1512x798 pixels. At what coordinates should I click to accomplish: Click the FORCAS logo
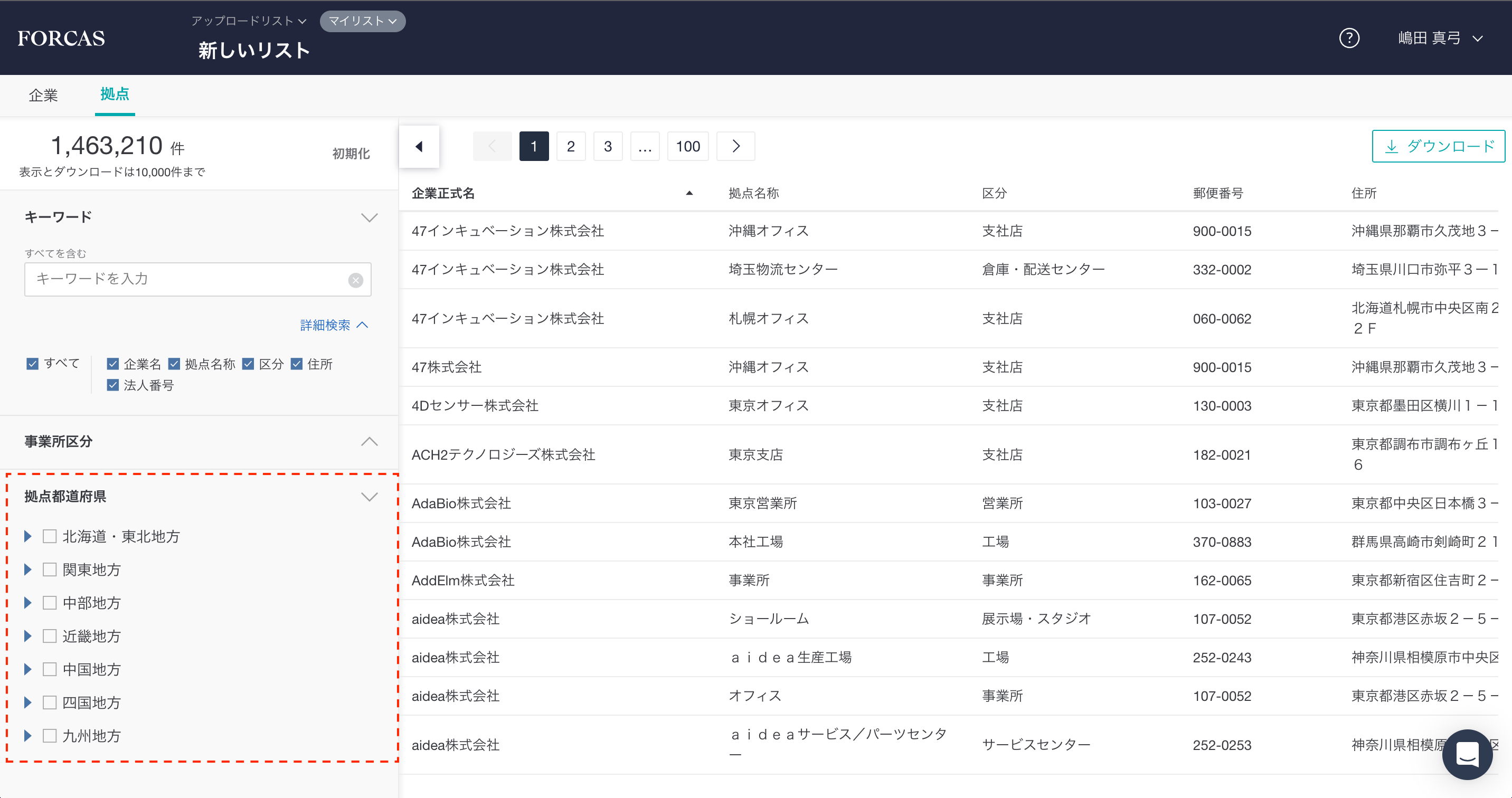(61, 38)
